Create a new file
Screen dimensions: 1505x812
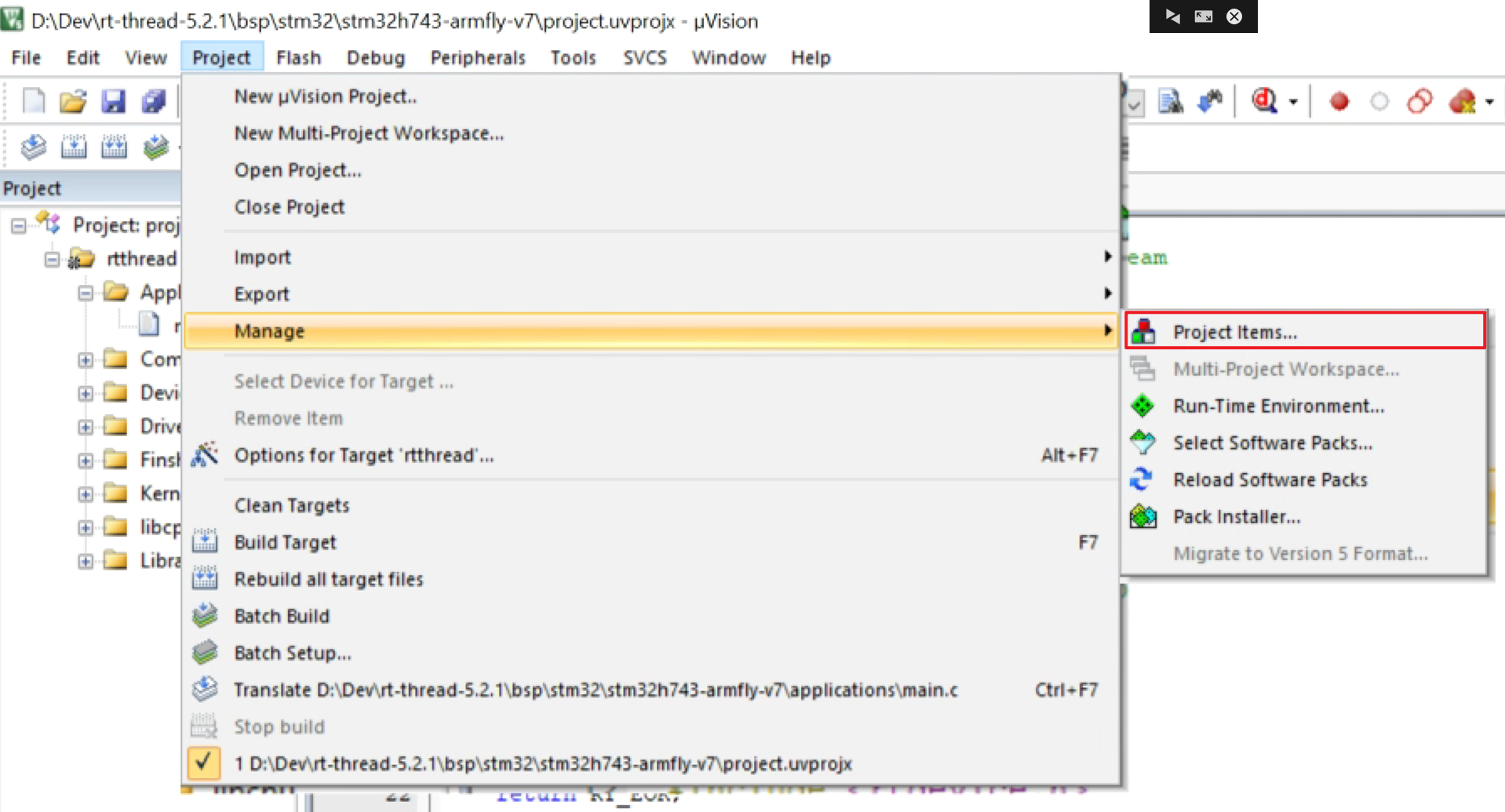tap(32, 100)
